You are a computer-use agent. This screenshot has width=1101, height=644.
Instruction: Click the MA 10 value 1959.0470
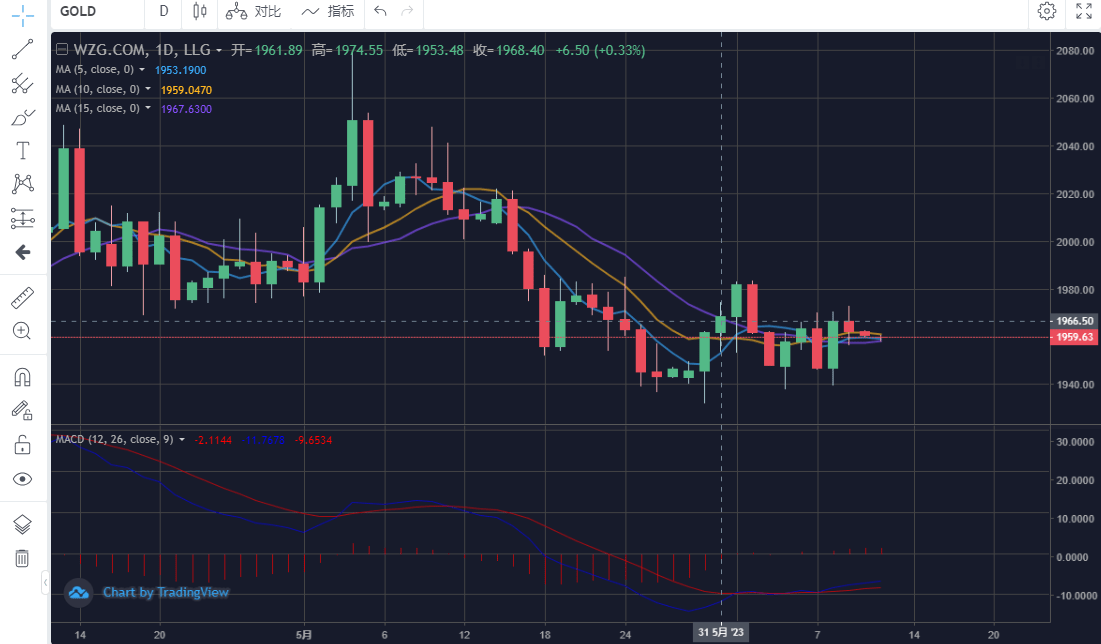(186, 90)
